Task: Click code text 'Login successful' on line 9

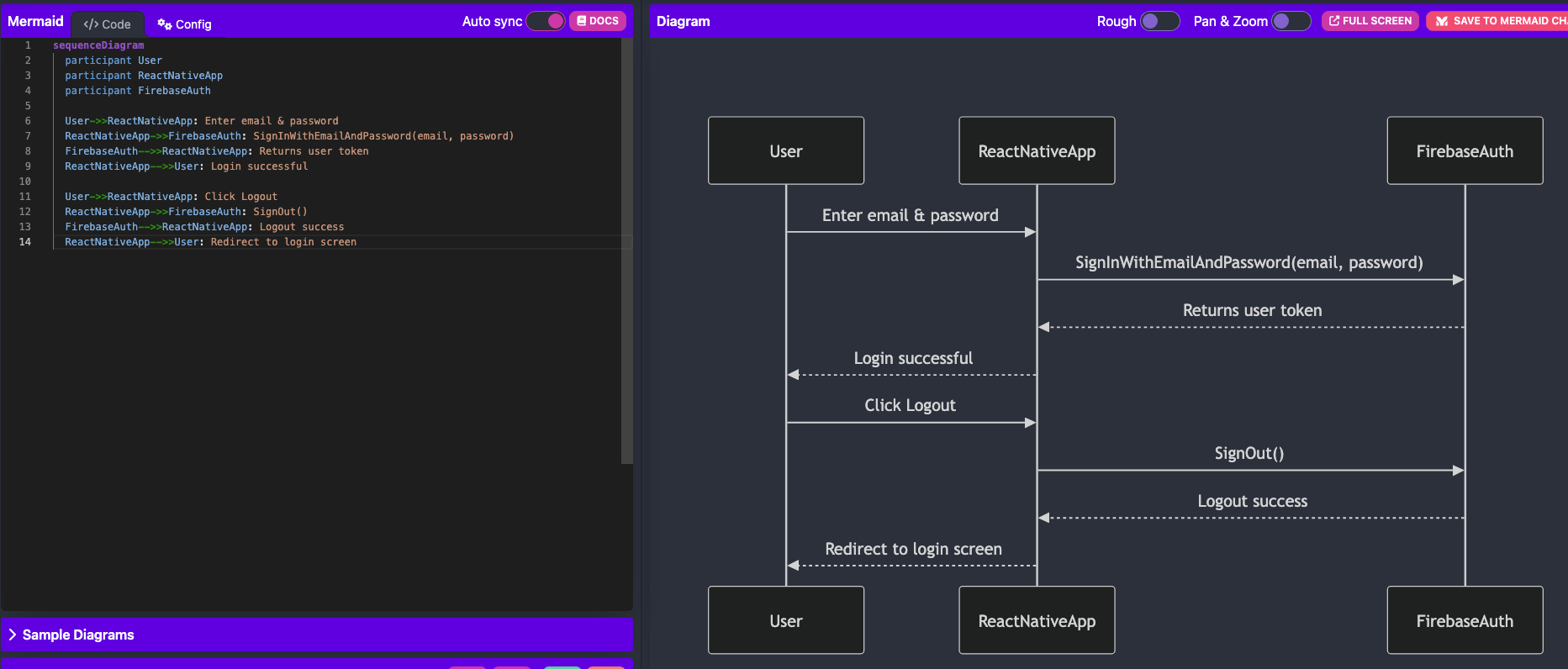Action: click(259, 166)
